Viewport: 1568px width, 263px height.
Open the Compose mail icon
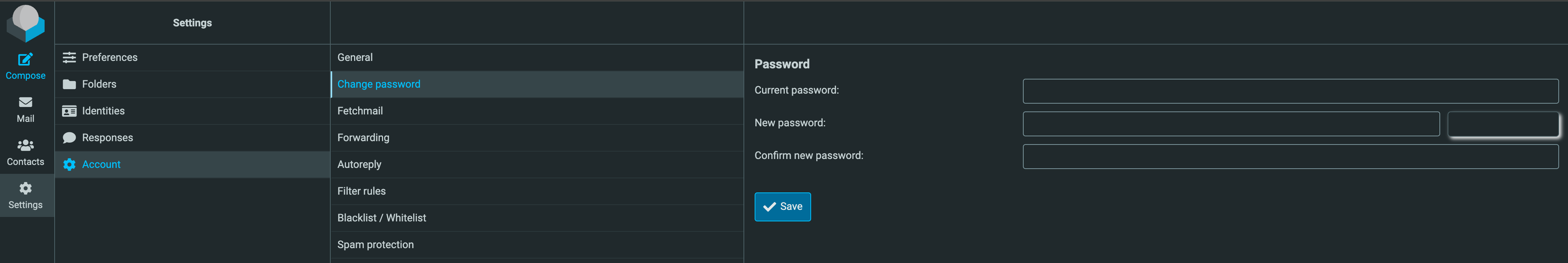click(x=26, y=60)
